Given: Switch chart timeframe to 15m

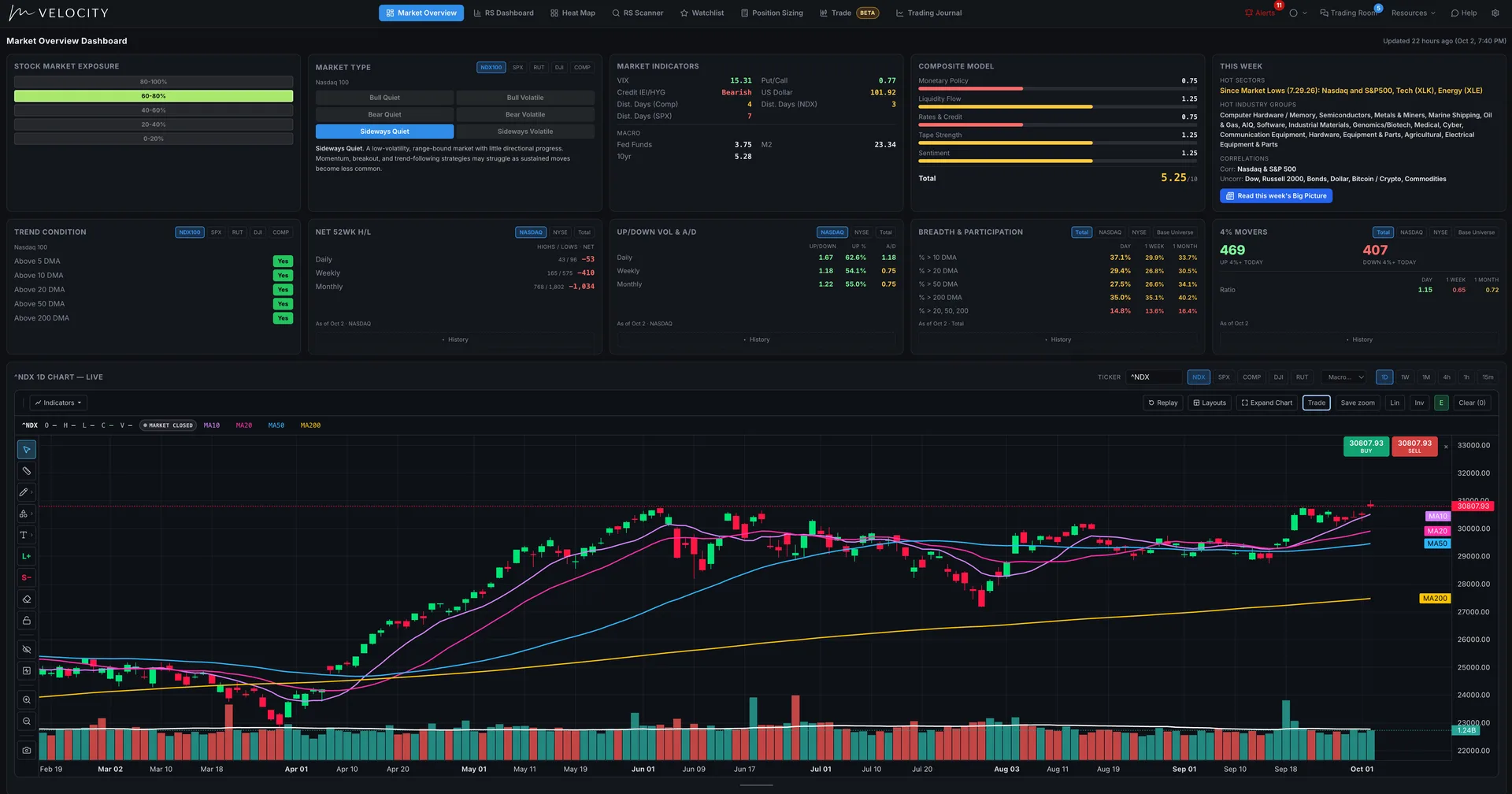Looking at the screenshot, I should (1488, 377).
